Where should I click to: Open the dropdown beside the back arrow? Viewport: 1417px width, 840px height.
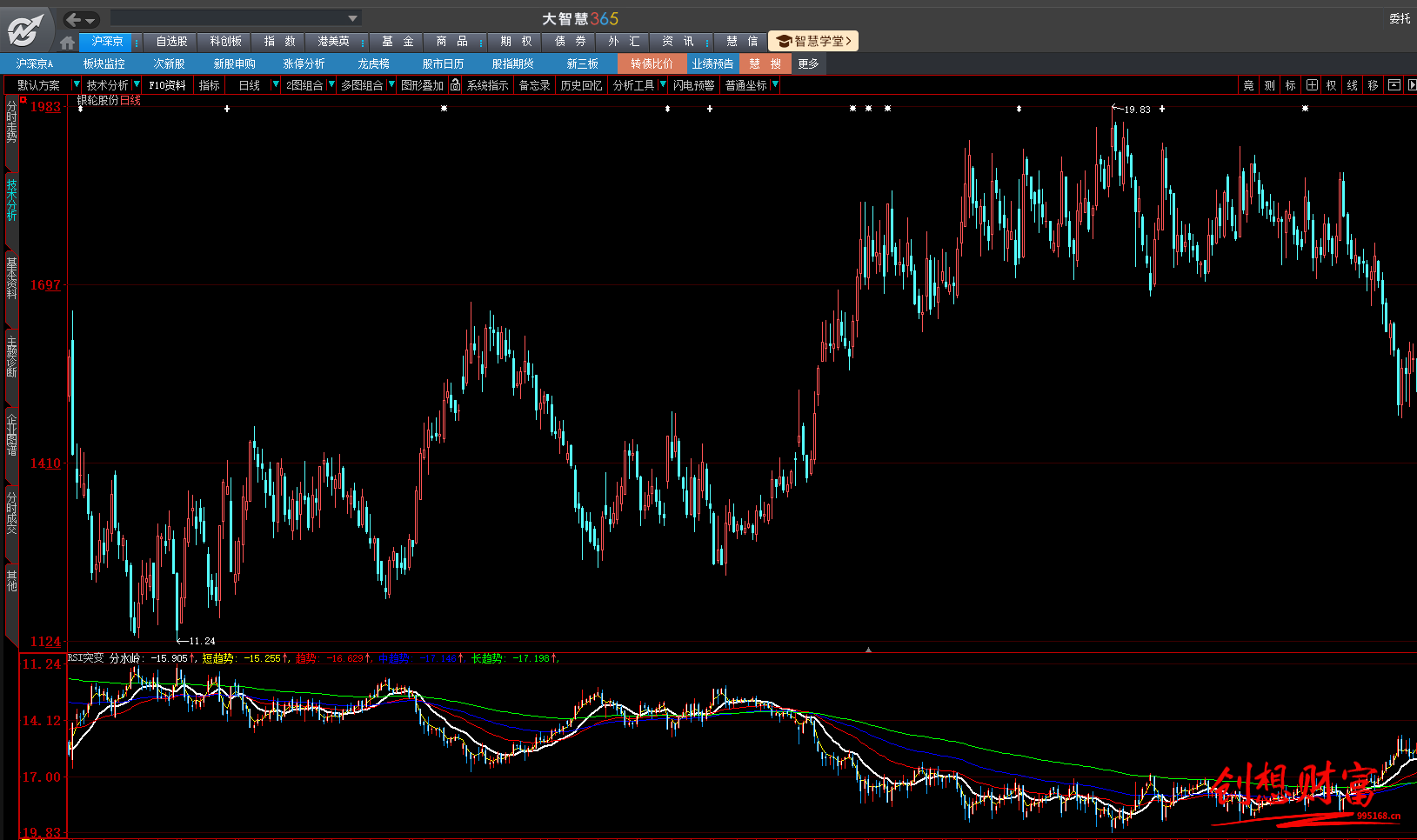point(90,20)
